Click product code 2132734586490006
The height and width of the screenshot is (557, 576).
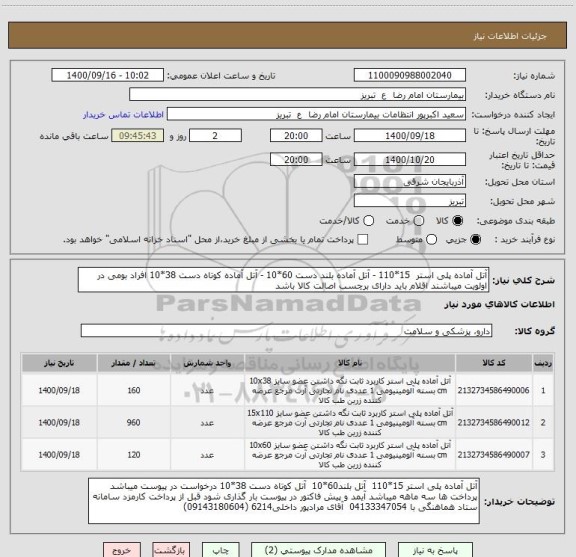click(x=494, y=390)
